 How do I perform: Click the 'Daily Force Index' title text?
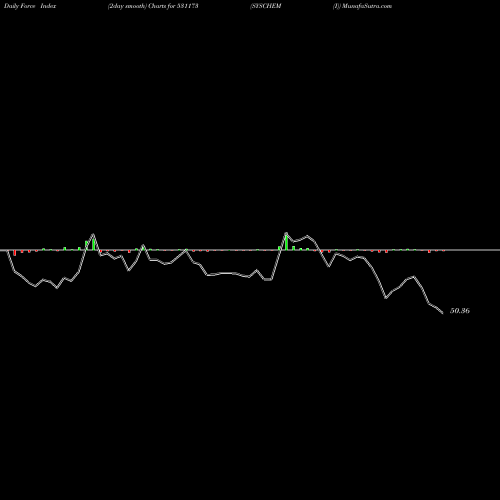coord(30,6)
